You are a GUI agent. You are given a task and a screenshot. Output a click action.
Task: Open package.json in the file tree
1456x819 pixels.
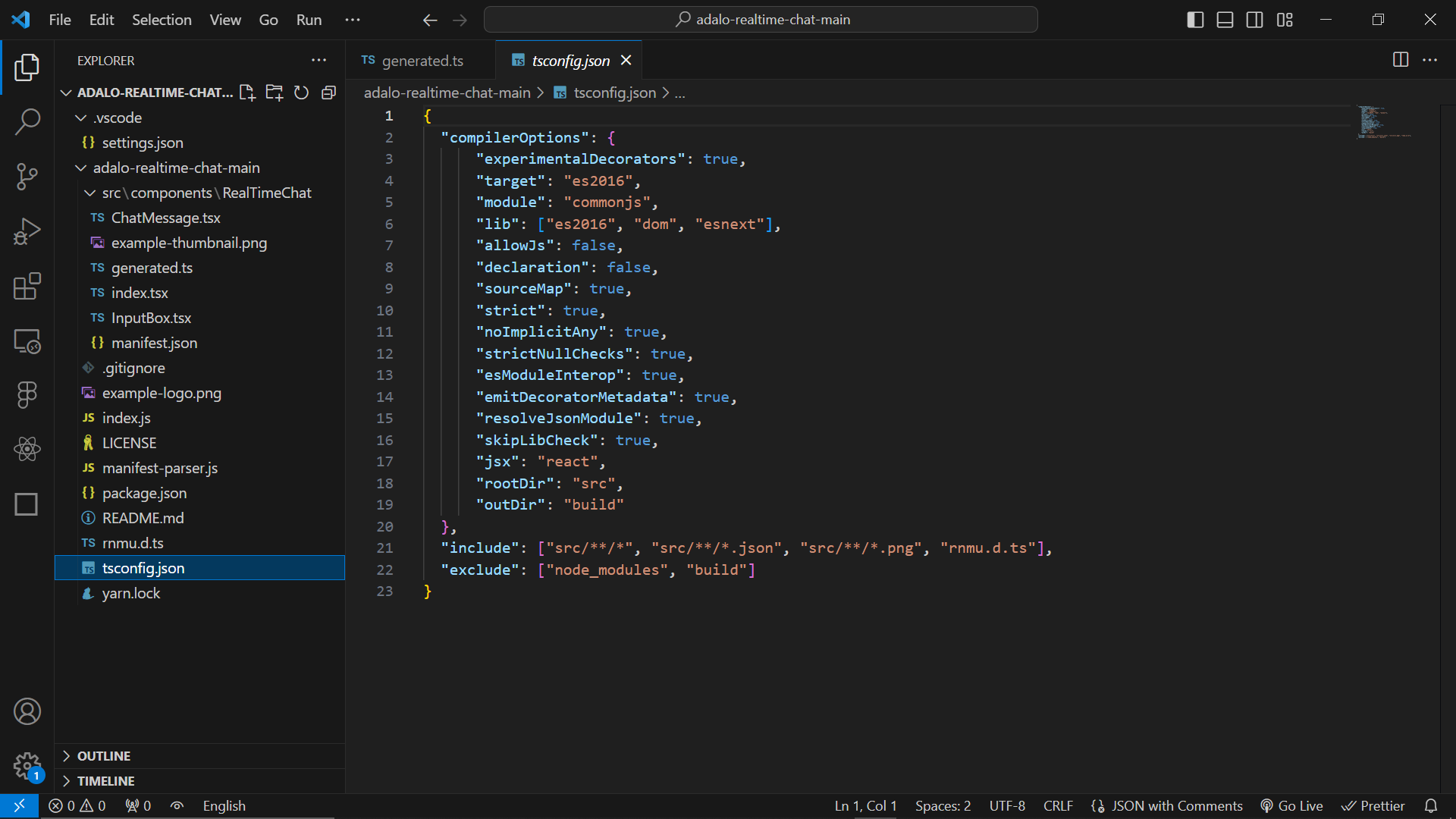[144, 493]
